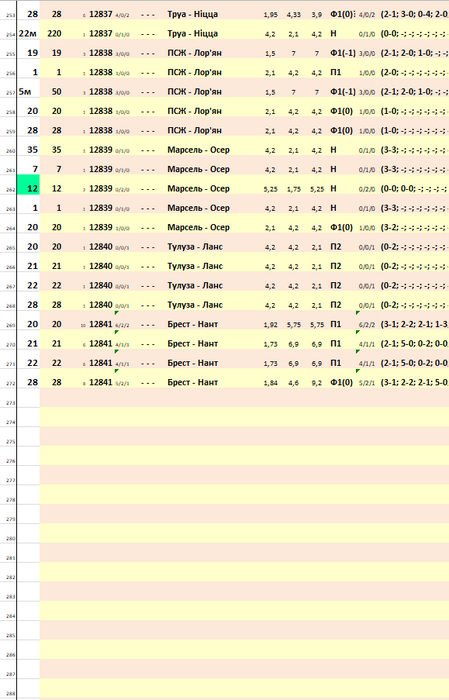Select 'ПСЖ - Лор'ян' in row 259
449x700 pixels.
(194, 130)
